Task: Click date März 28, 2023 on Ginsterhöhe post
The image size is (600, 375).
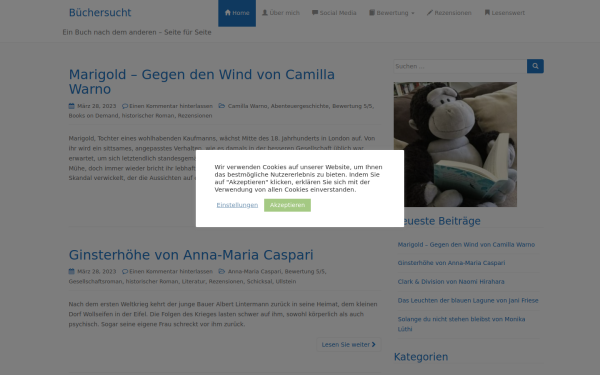Action: point(96,272)
